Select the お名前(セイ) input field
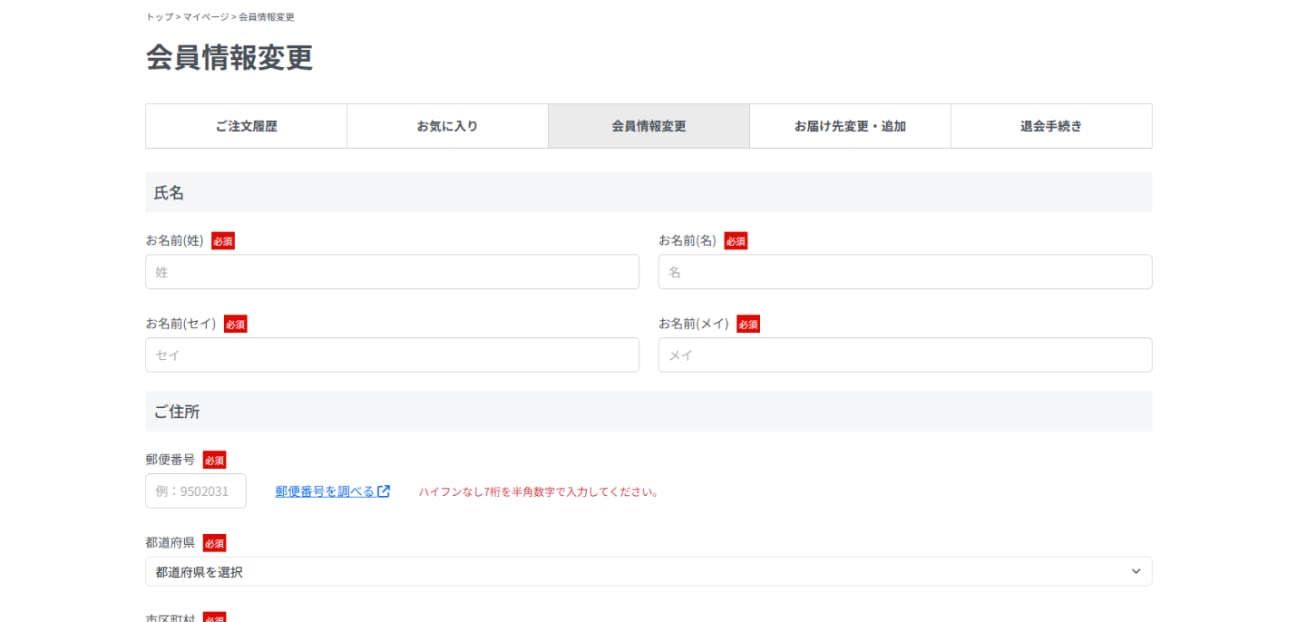 pos(392,355)
